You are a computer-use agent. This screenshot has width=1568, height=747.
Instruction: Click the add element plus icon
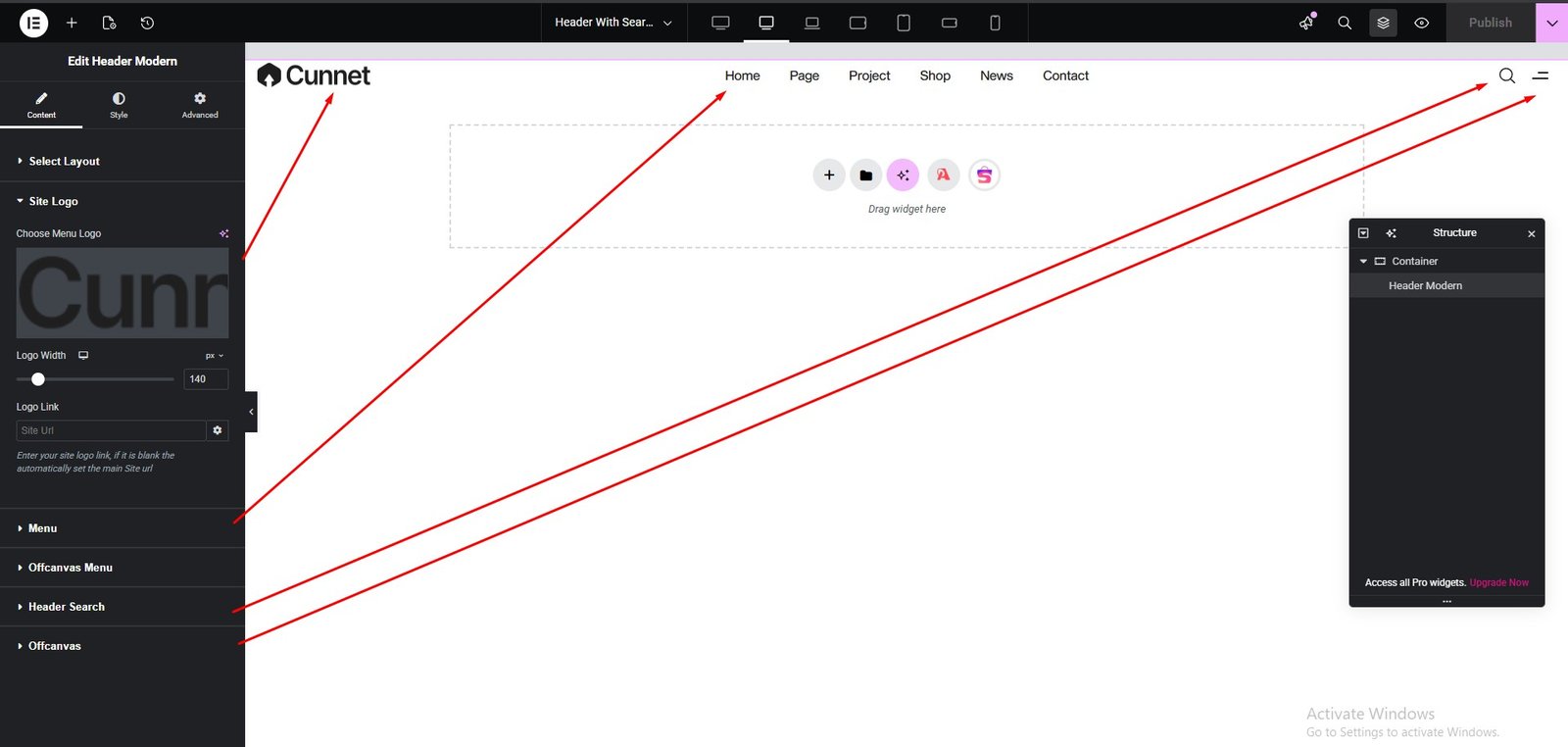click(72, 23)
